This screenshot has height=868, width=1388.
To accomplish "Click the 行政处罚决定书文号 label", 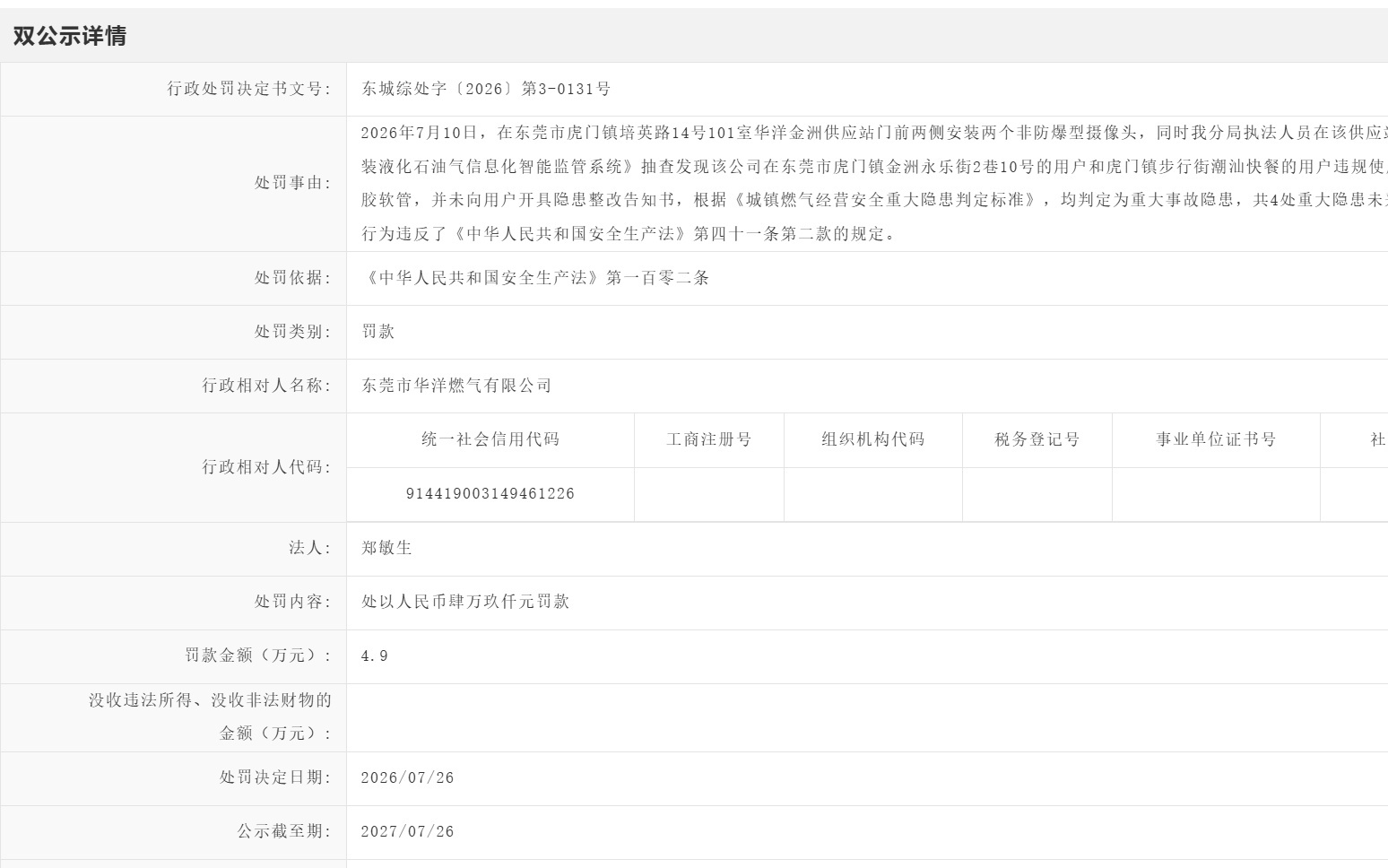I will [x=249, y=89].
